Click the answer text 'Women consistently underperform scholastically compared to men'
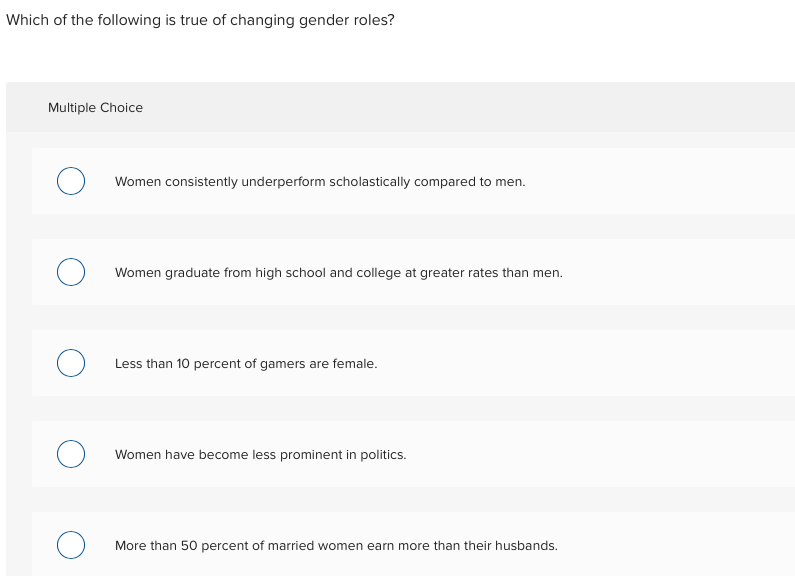 click(x=320, y=182)
